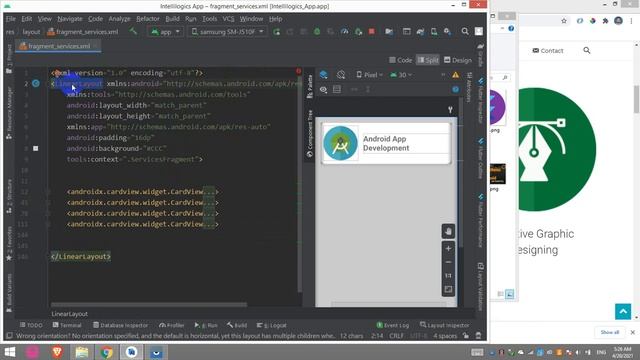Open the CRLF line separator selector
640x360 pixels.
tap(396, 336)
